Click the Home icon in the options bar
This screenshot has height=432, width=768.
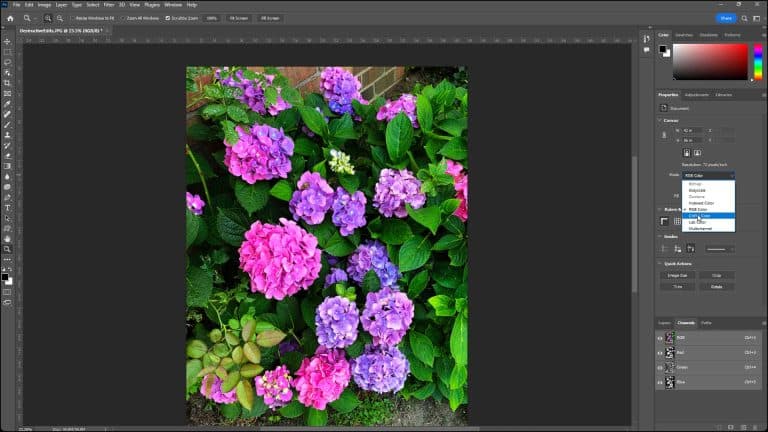[10, 18]
